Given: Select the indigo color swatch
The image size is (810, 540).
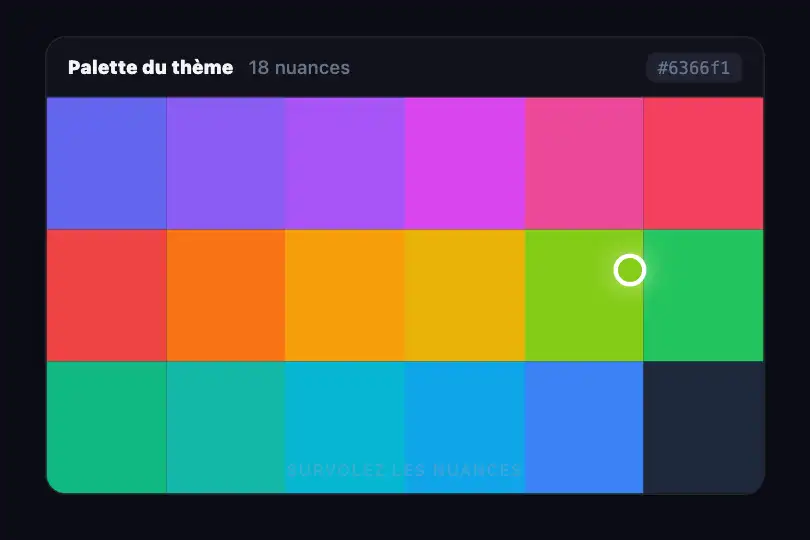Looking at the screenshot, I should point(106,163).
